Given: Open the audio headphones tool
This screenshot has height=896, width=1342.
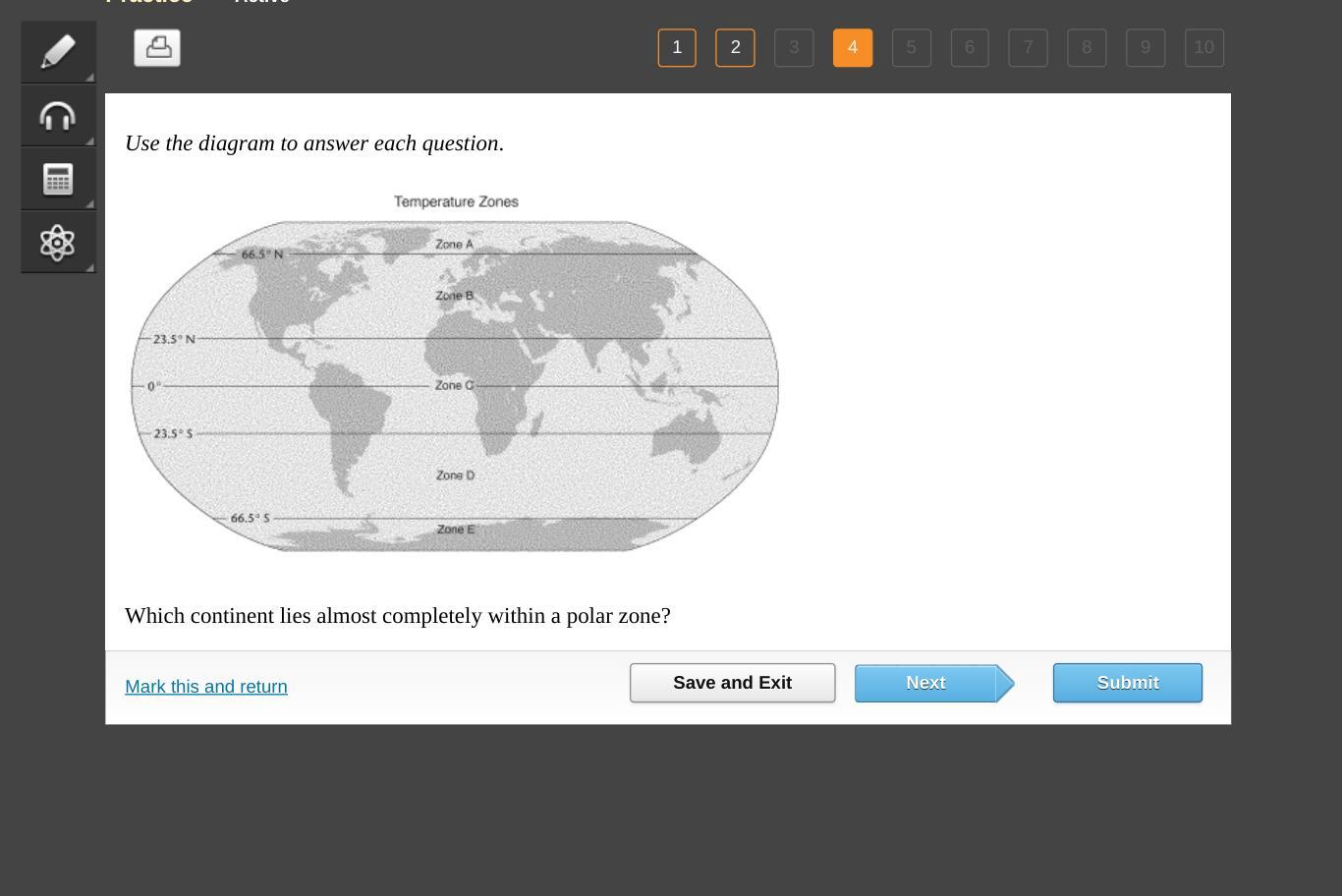Looking at the screenshot, I should coord(58,116).
